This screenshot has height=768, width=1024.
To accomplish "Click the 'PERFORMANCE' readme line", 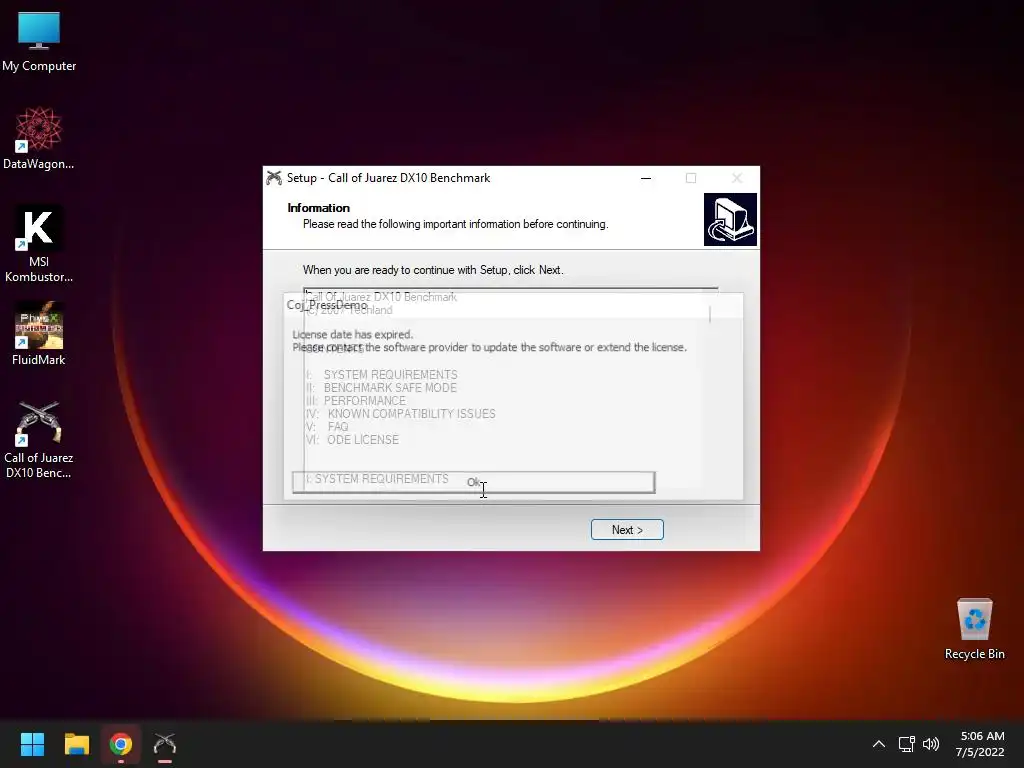I will [364, 401].
